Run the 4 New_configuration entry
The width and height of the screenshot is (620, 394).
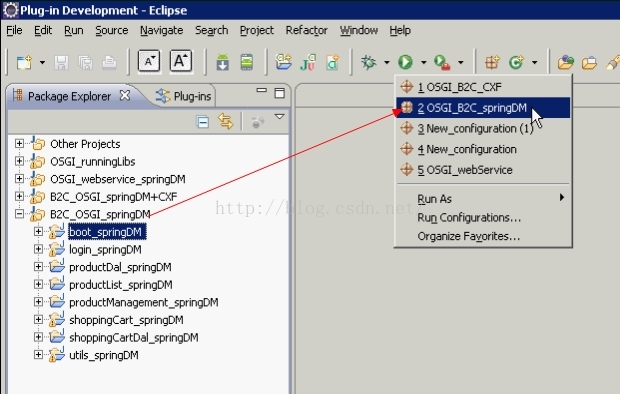pos(483,149)
